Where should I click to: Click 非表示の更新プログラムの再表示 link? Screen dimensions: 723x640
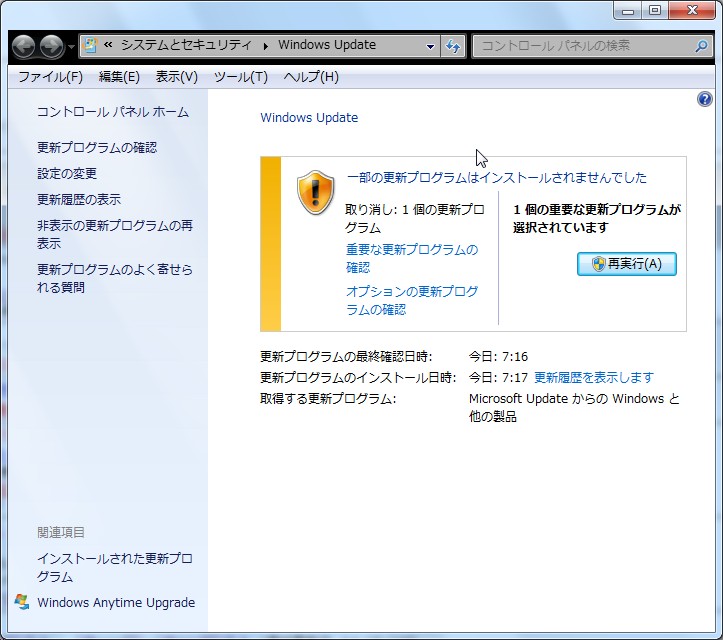[x=115, y=234]
